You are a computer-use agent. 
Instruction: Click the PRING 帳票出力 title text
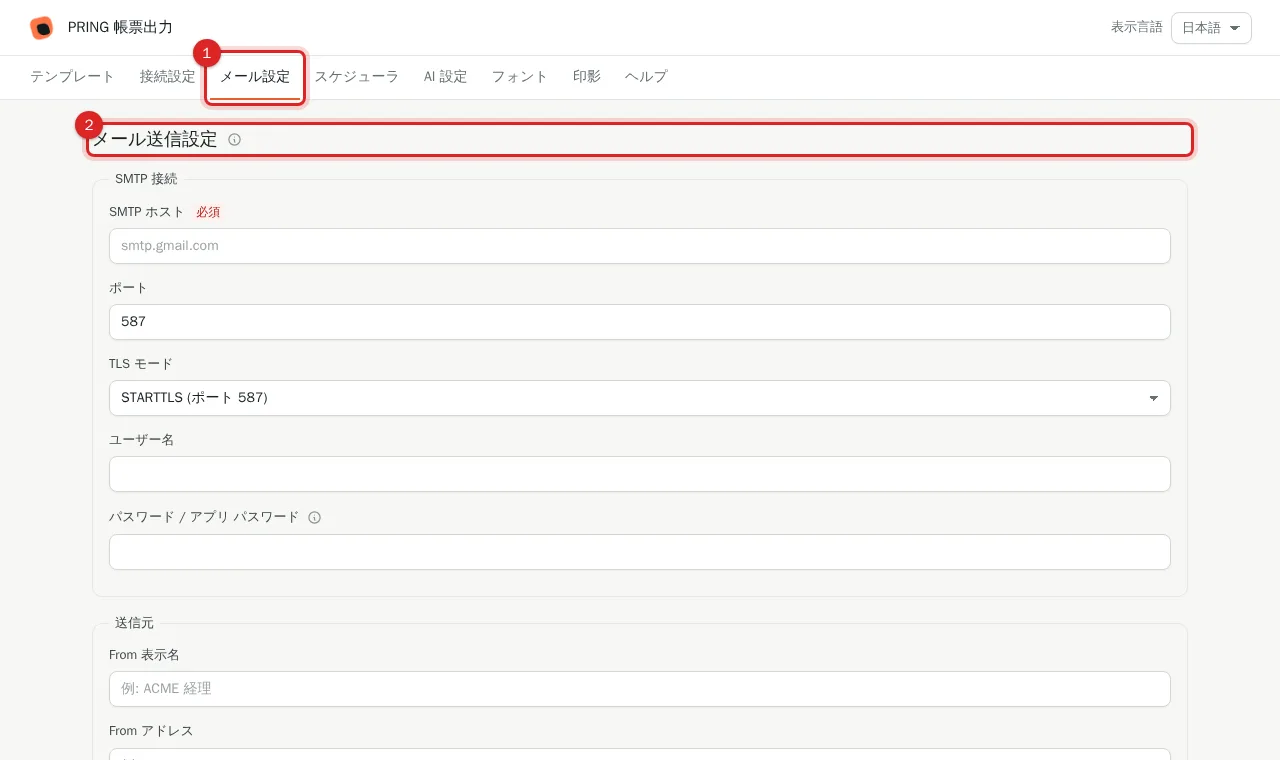[120, 28]
